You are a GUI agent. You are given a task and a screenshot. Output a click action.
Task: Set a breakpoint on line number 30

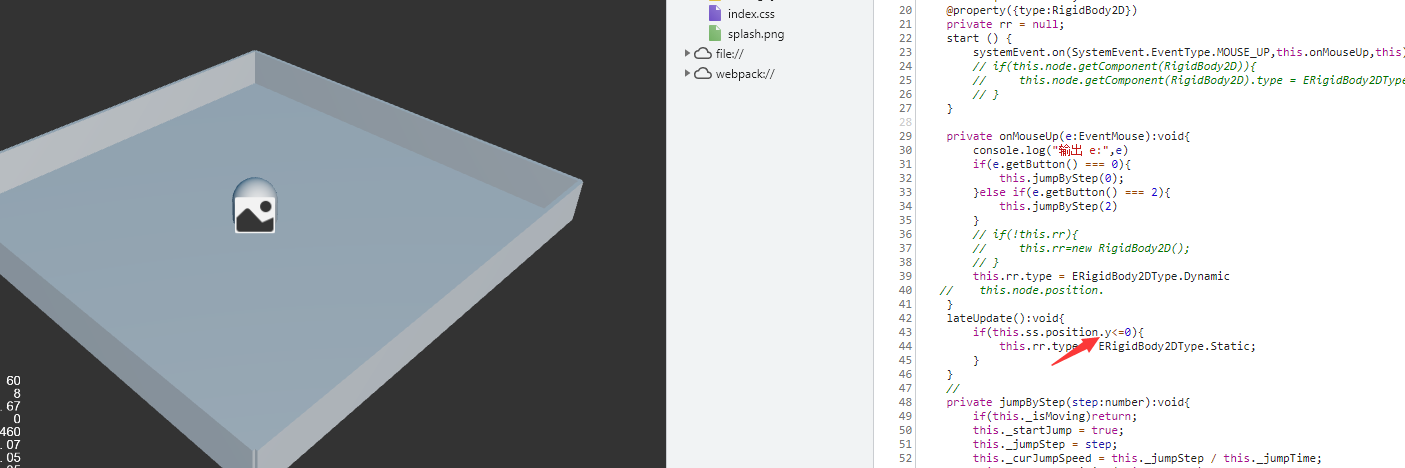coord(905,150)
